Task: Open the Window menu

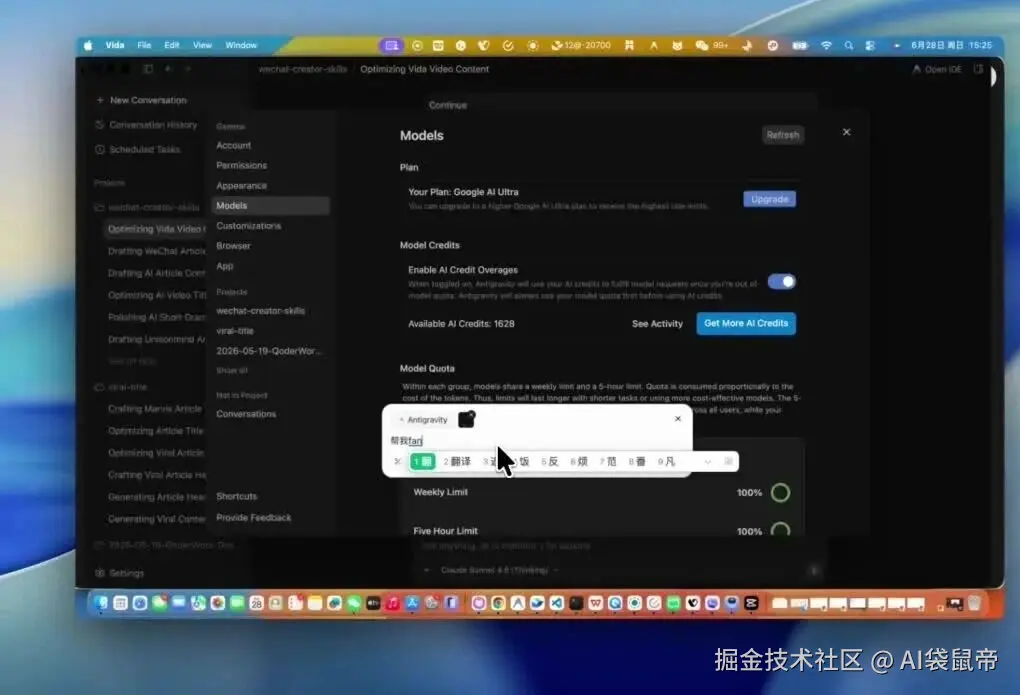Action: click(x=241, y=45)
